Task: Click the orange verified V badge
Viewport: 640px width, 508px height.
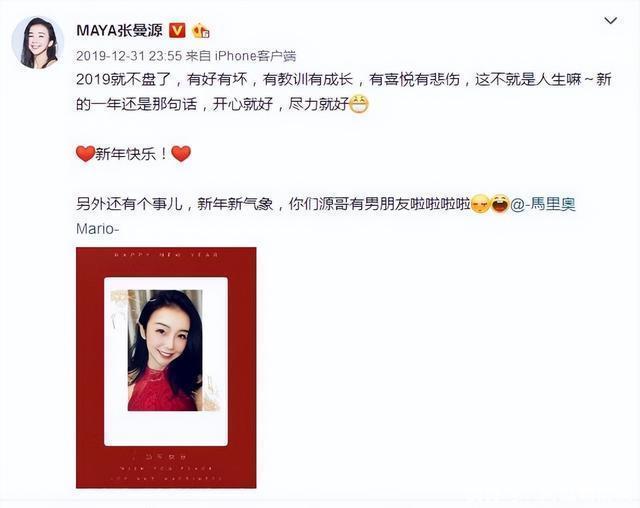Action: click(x=177, y=30)
